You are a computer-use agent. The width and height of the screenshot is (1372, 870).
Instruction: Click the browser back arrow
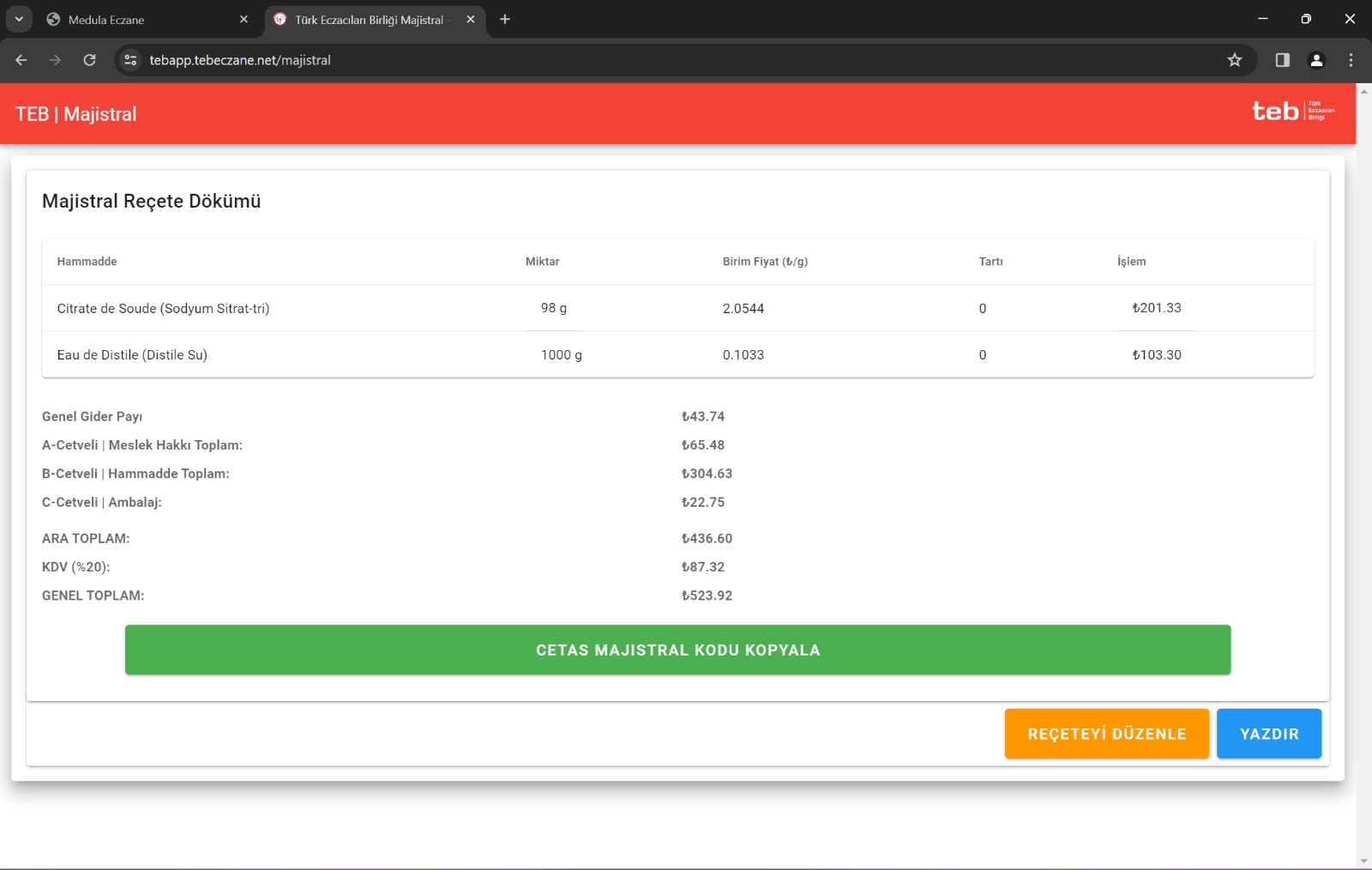21,60
